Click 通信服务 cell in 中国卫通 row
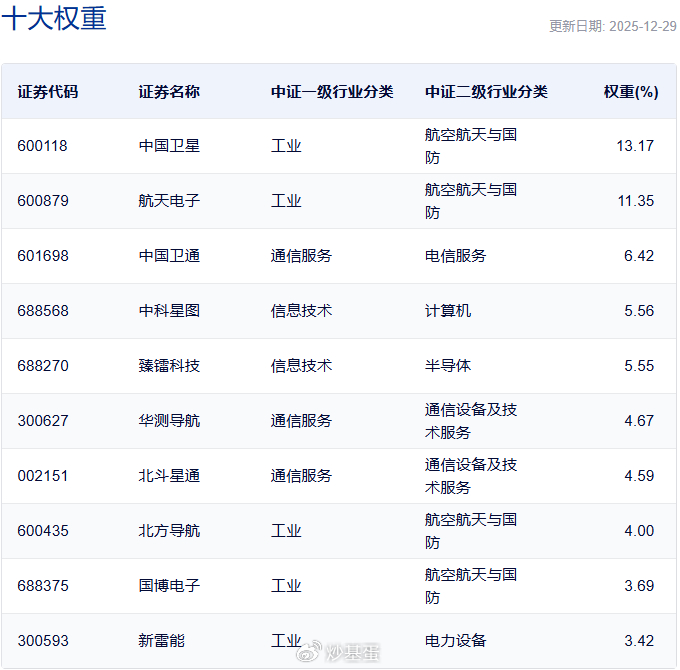Viewport: 680px width, 670px height. click(x=301, y=256)
